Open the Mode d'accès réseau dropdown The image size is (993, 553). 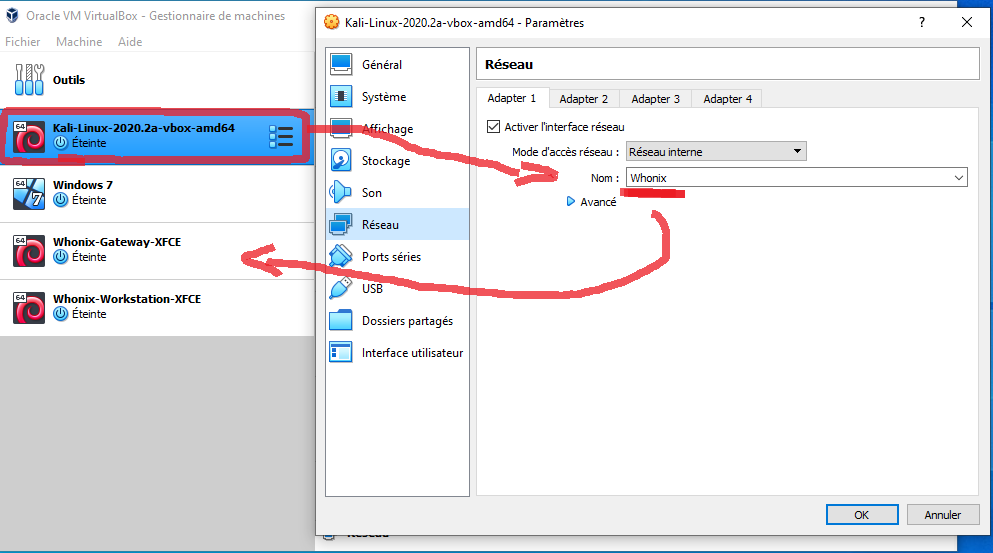(x=716, y=151)
